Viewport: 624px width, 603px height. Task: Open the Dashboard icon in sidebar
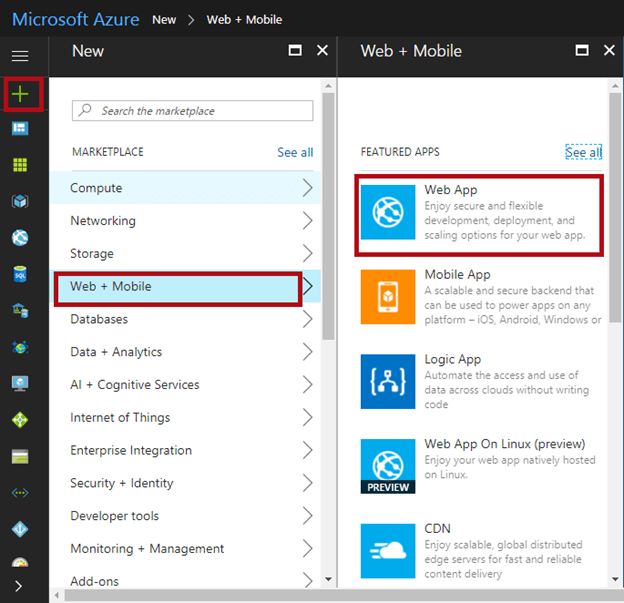pos(20,129)
